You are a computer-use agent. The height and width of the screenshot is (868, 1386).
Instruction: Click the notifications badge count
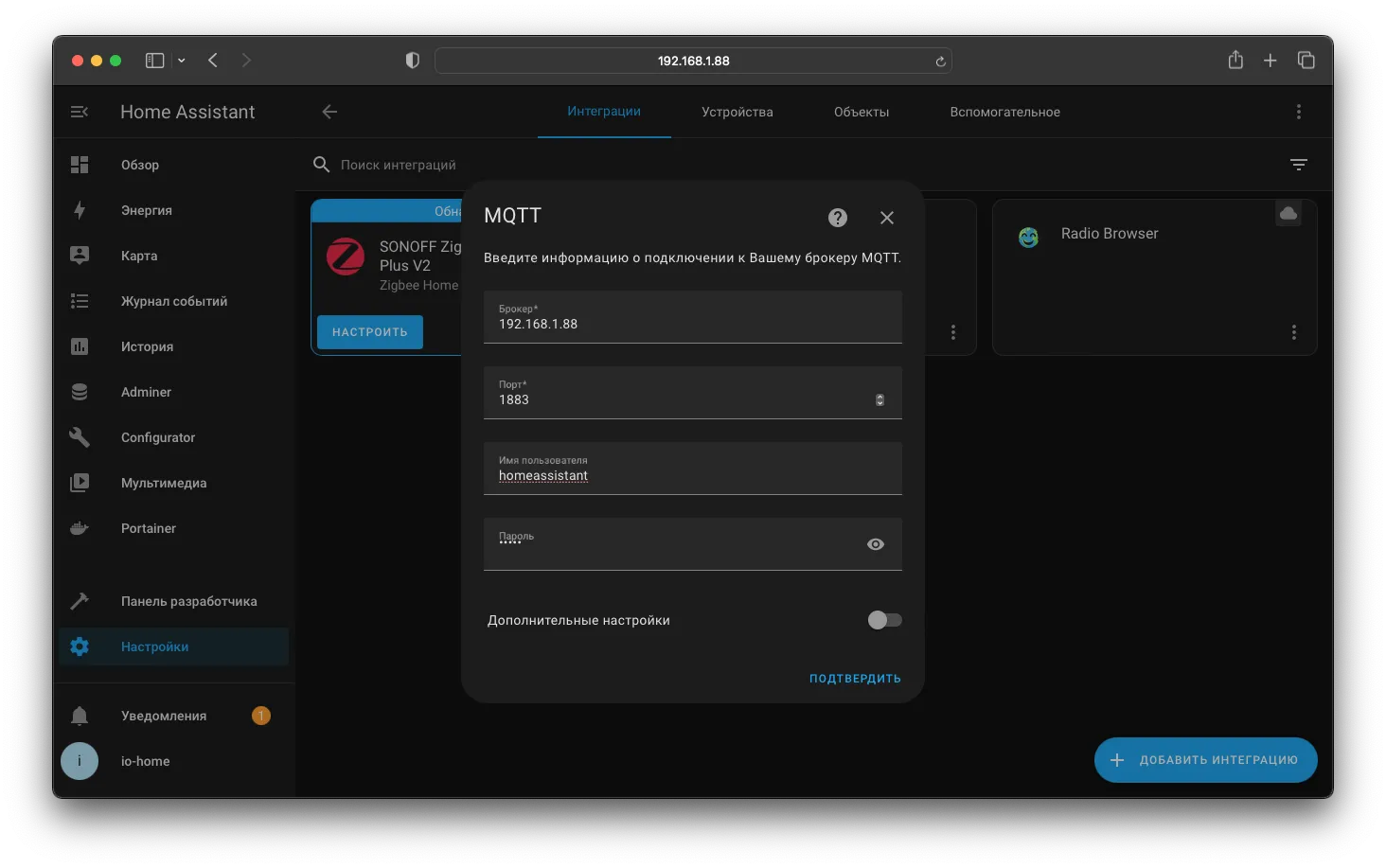(x=261, y=716)
